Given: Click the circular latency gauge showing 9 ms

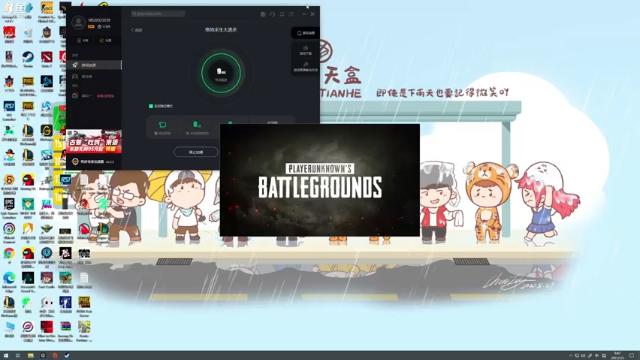Looking at the screenshot, I should pyautogui.click(x=221, y=73).
